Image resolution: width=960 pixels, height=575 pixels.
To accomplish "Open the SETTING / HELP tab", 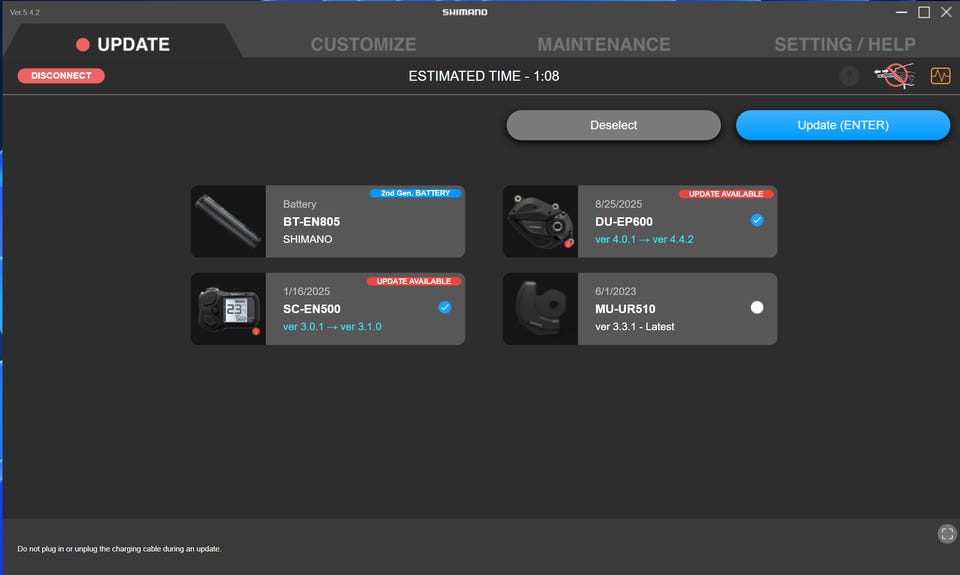I will point(845,44).
